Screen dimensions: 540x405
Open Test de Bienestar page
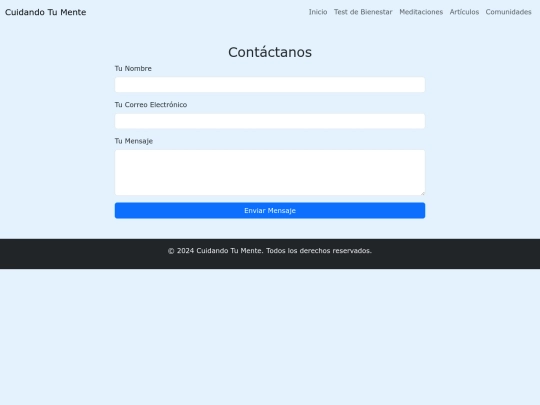[363, 12]
